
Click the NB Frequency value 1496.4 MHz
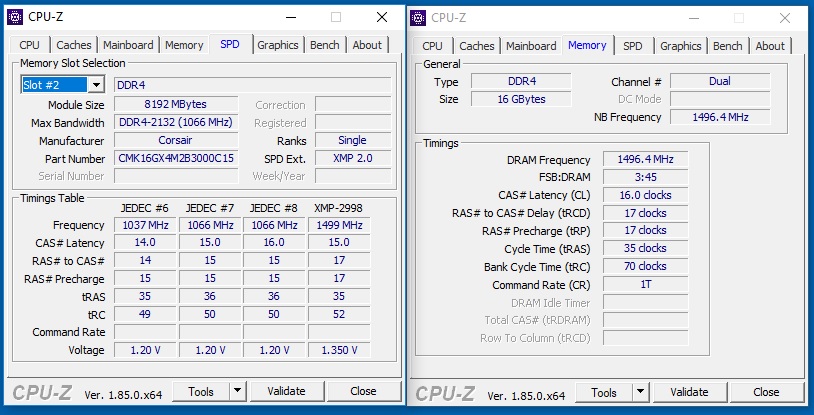(x=720, y=117)
